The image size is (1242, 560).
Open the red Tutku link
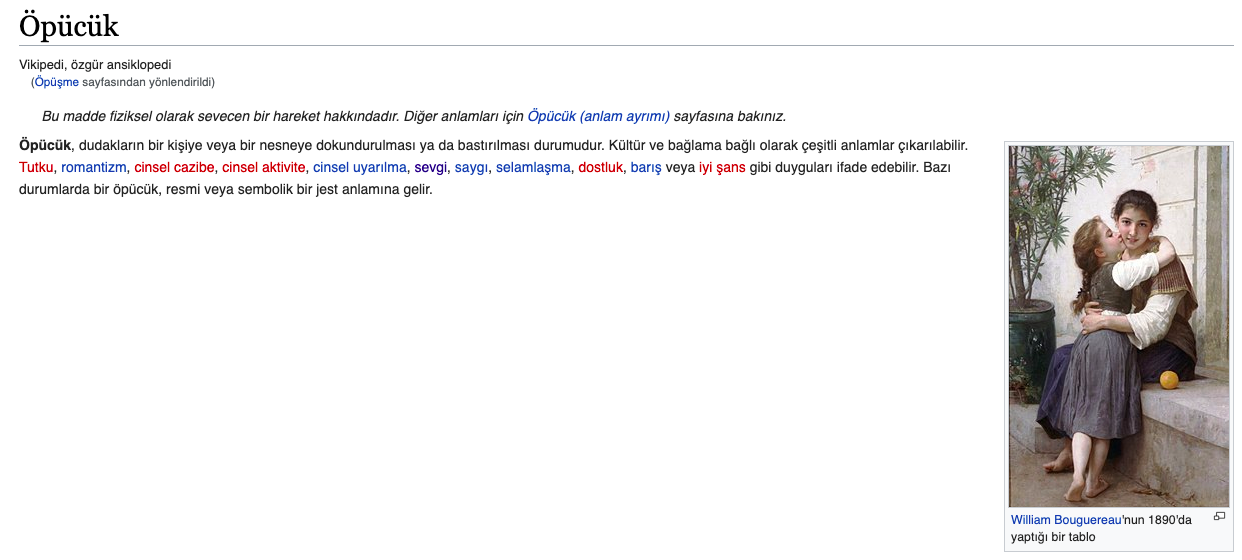(x=36, y=167)
